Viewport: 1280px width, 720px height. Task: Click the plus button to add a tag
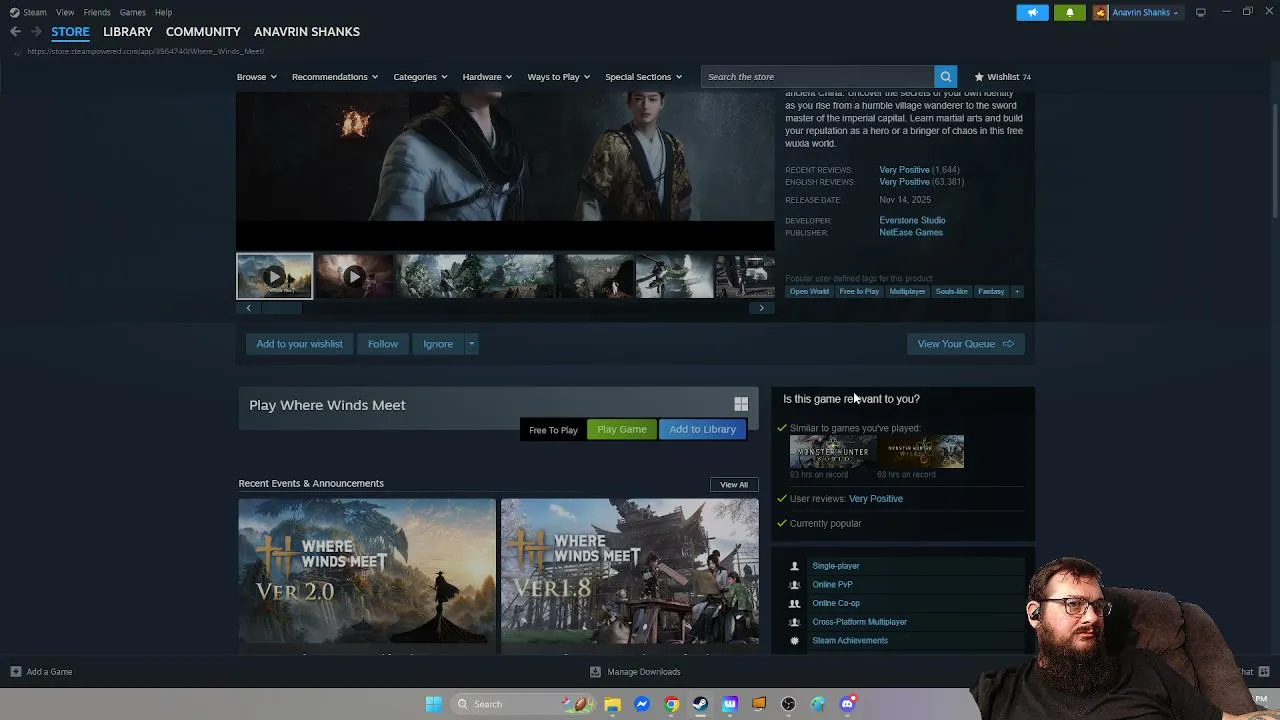(1017, 291)
